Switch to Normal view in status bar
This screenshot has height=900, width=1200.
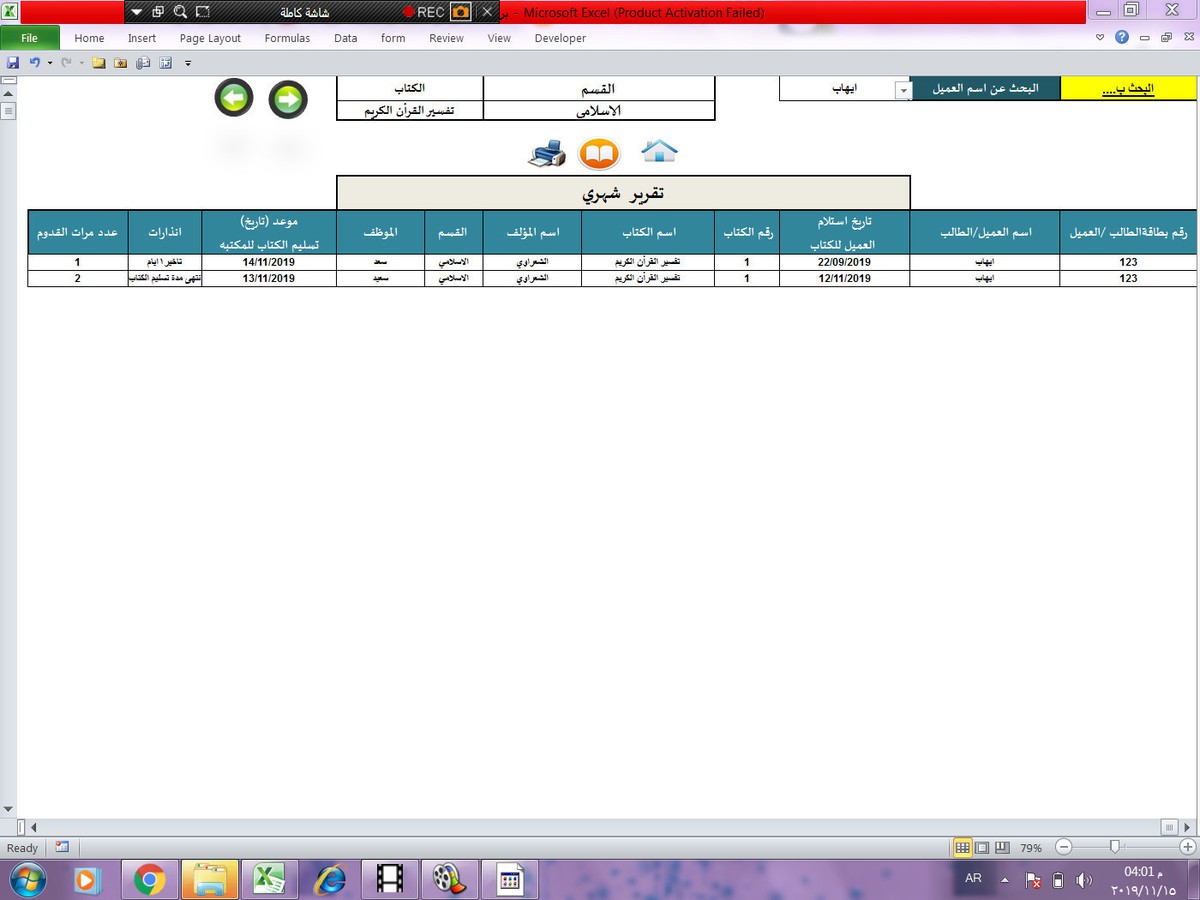coord(962,847)
